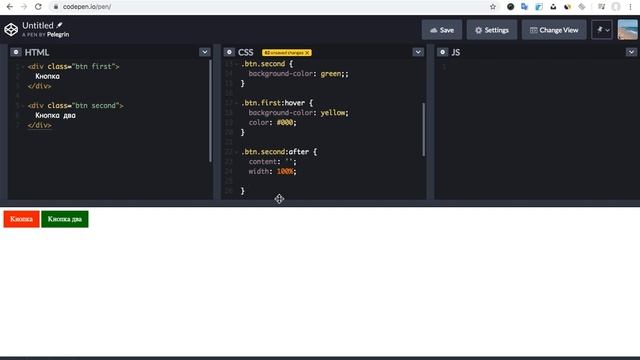Open the Chrome three-dot menu
640x360 pixels.
631,7
